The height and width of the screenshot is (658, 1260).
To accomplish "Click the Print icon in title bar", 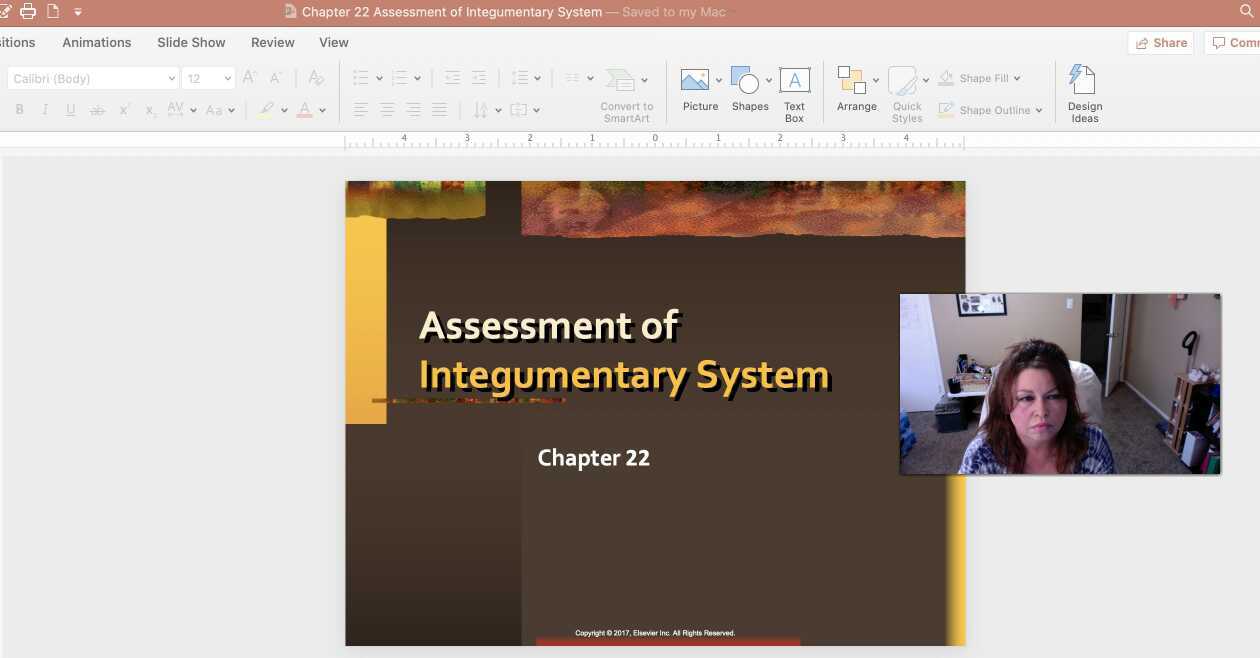I will (x=28, y=12).
